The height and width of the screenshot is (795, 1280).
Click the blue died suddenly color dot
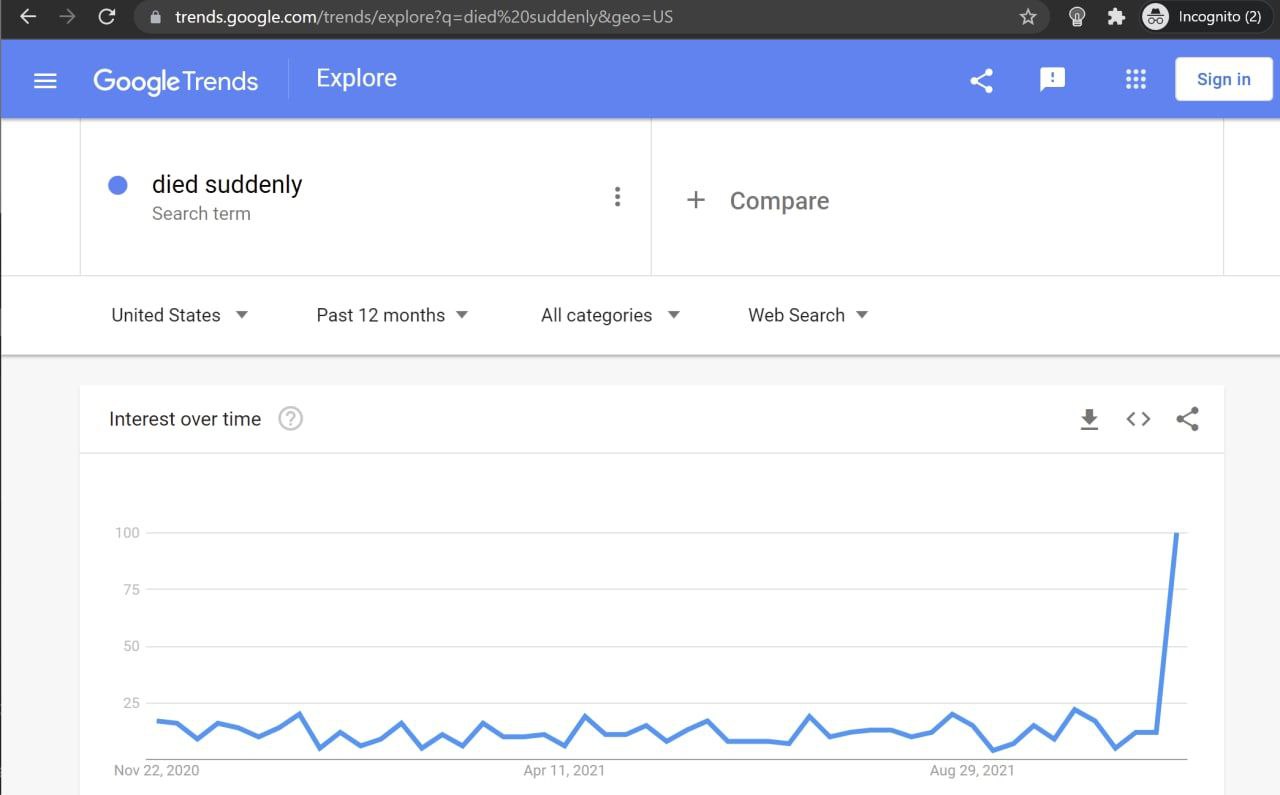pyautogui.click(x=118, y=185)
